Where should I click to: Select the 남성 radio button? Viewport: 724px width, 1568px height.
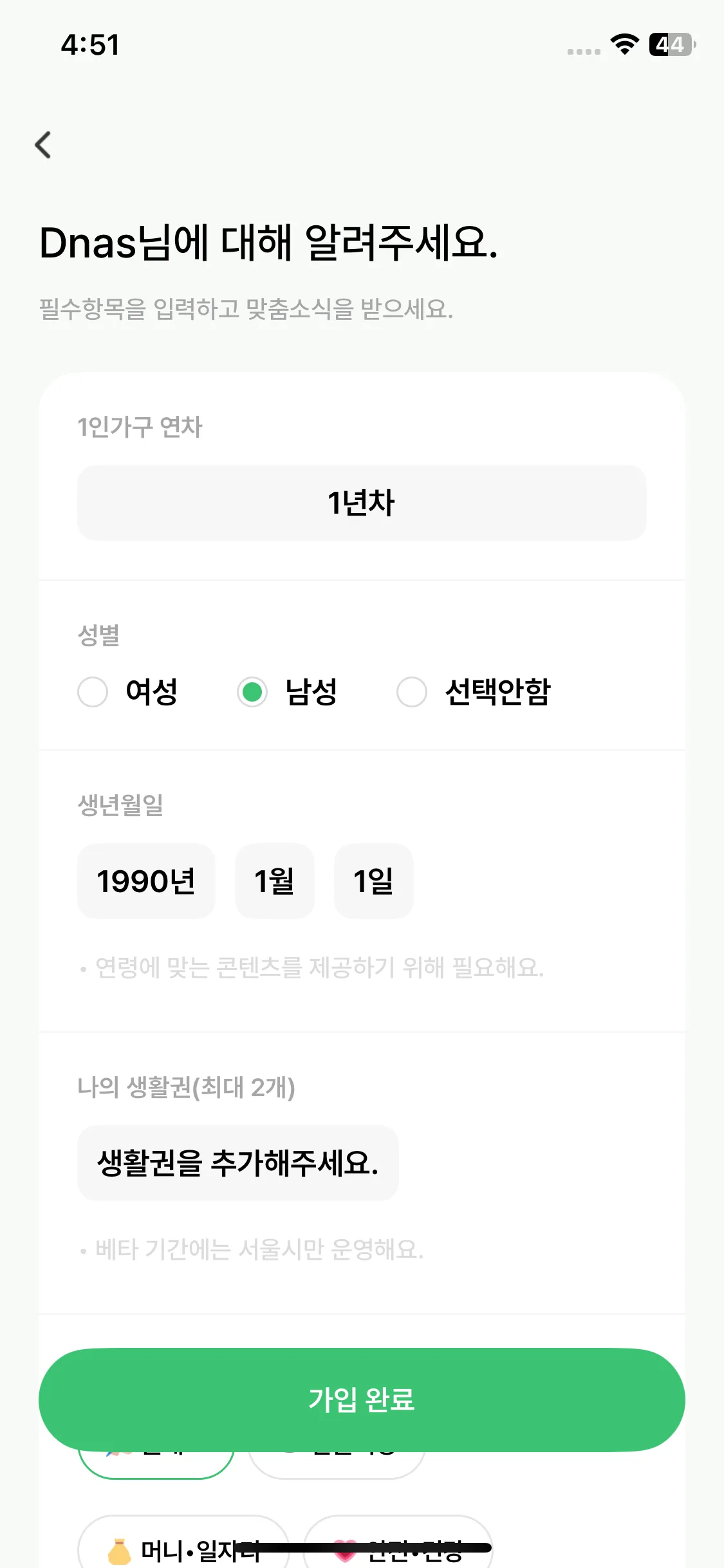(x=252, y=692)
